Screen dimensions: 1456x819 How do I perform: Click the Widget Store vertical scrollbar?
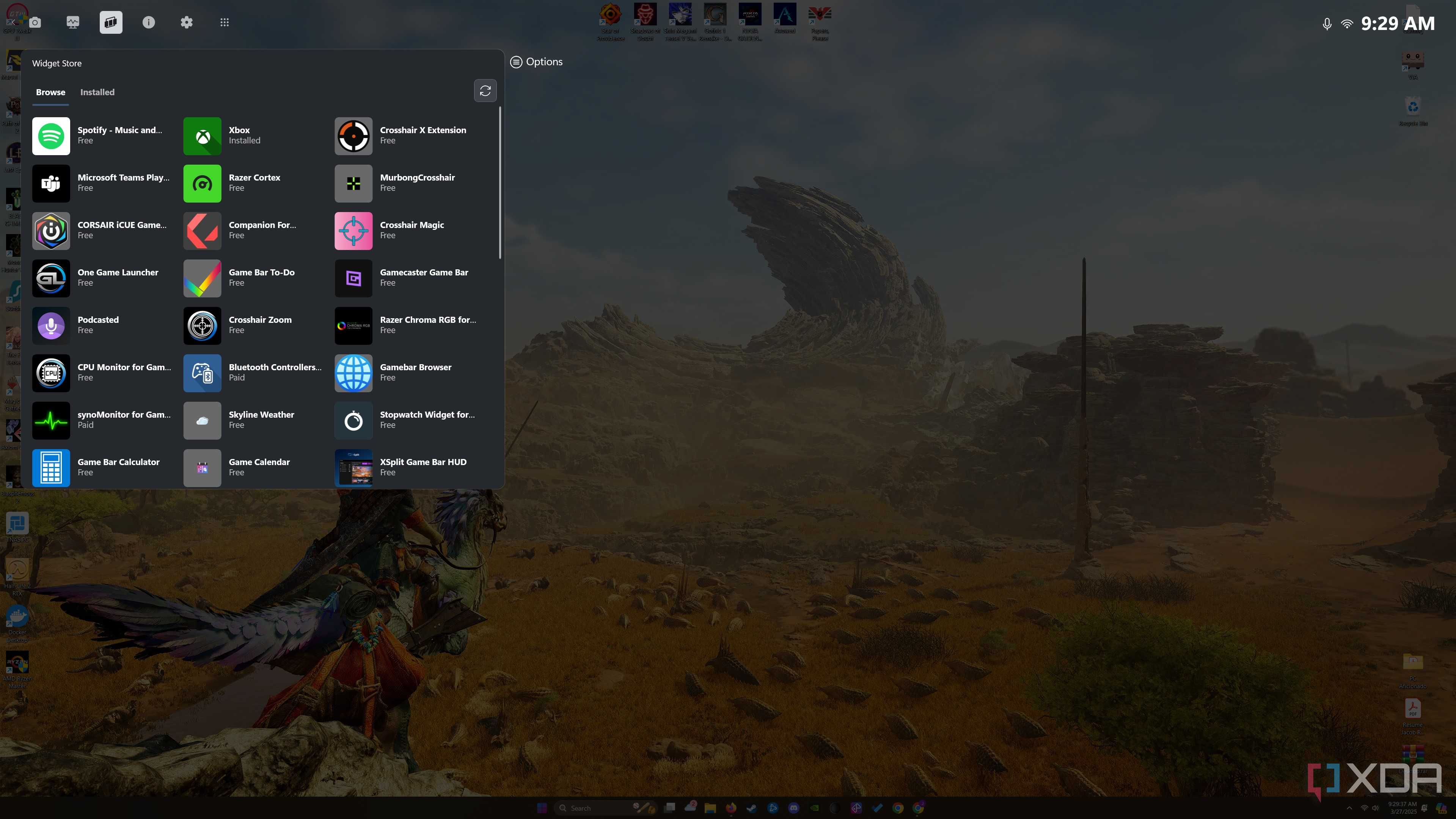499,182
